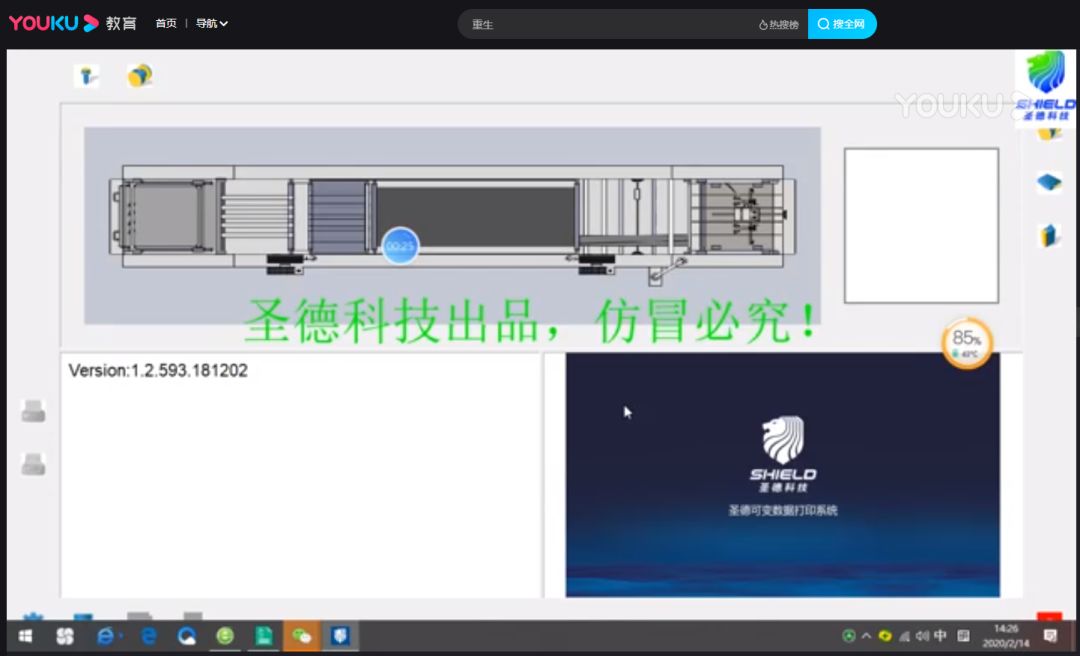Viewport: 1080px width, 656px height.
Task: Go to 首页 home link
Action: [166, 23]
